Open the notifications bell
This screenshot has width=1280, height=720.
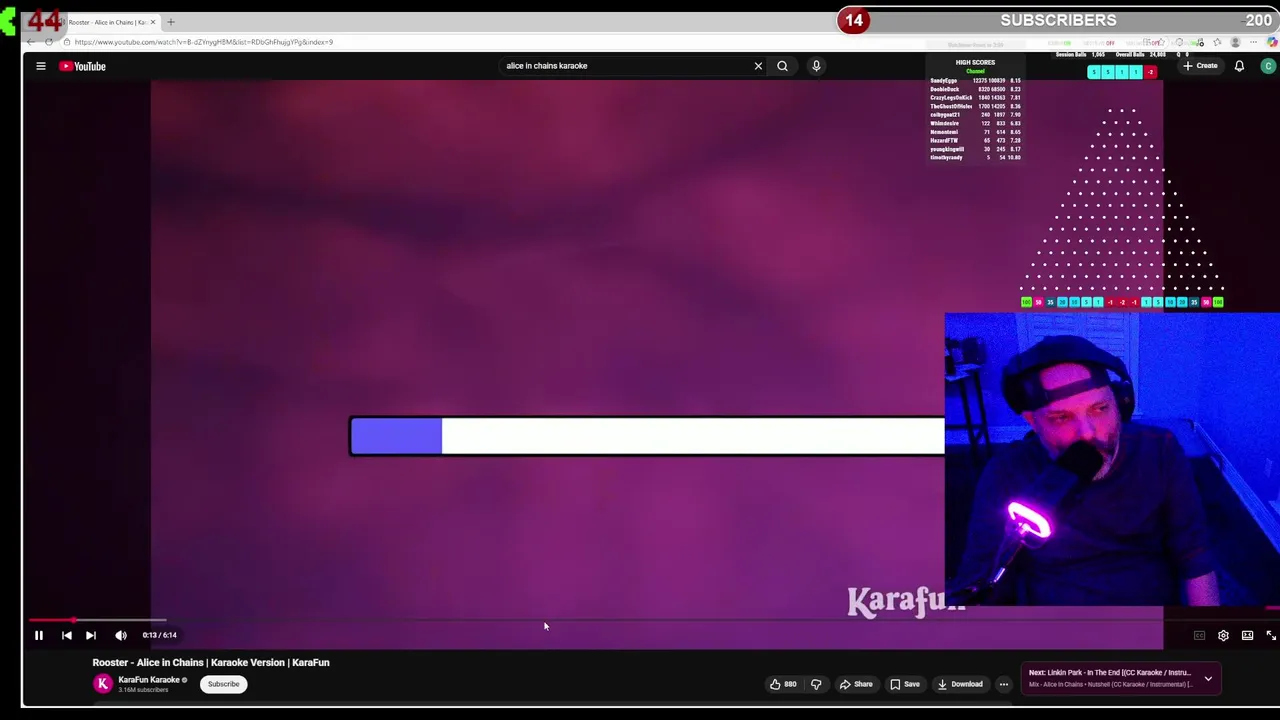click(1239, 66)
